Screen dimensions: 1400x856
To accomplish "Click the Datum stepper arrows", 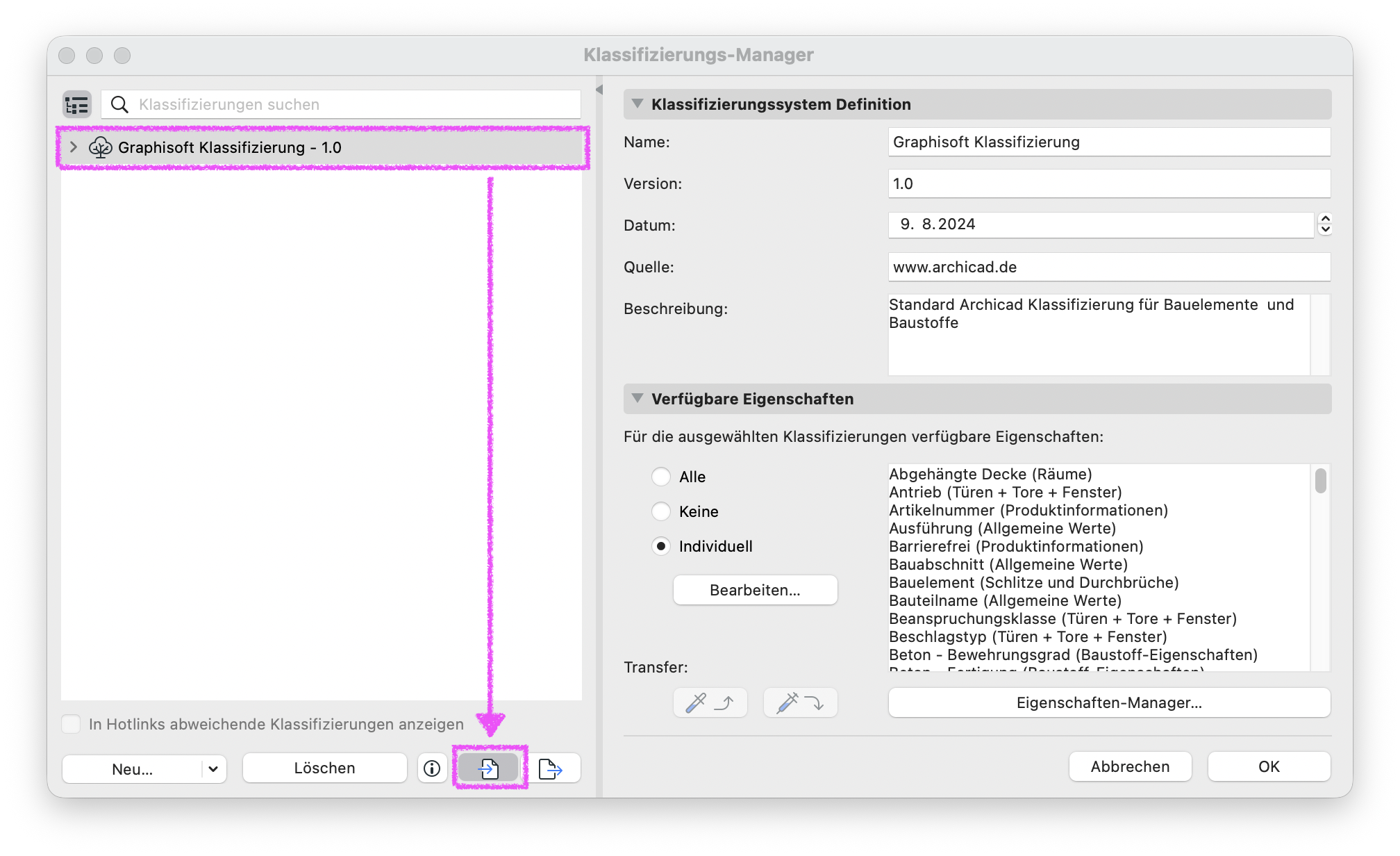I will pos(1325,224).
